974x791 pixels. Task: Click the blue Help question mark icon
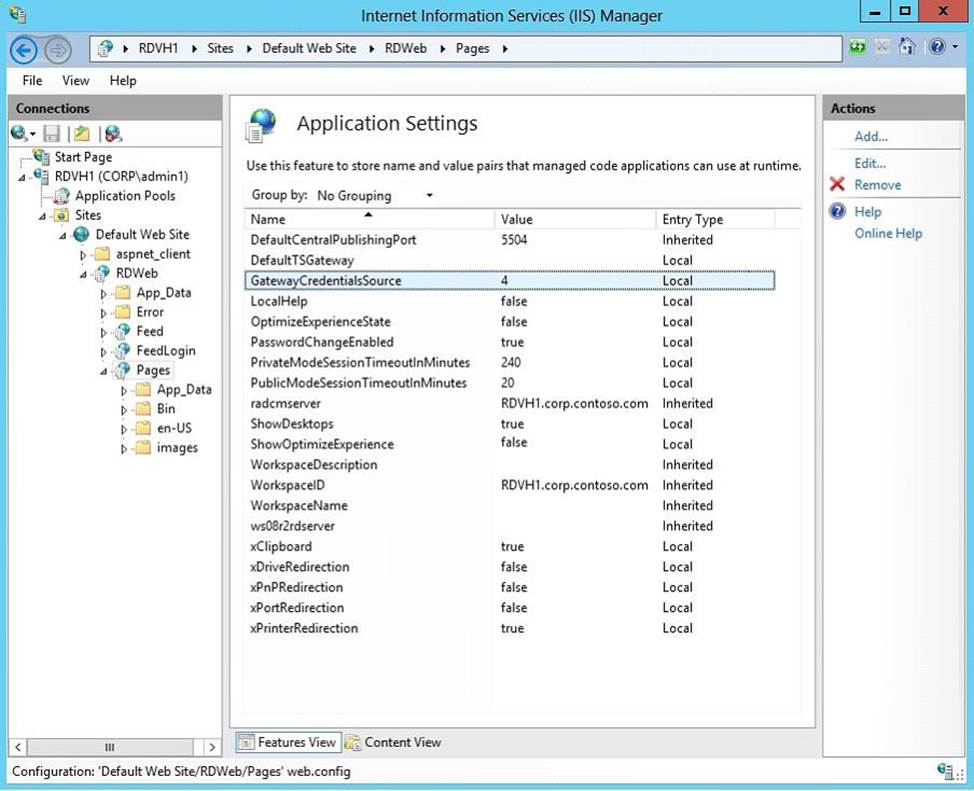pos(837,212)
